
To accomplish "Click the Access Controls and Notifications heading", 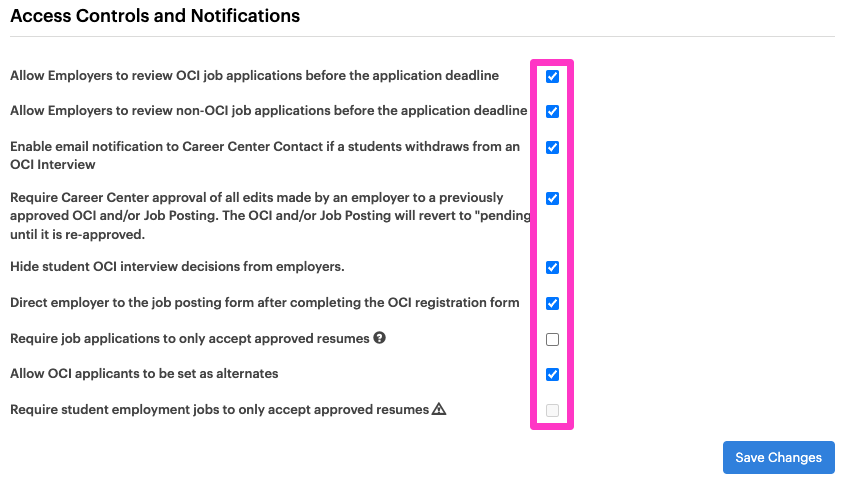I will click(155, 16).
